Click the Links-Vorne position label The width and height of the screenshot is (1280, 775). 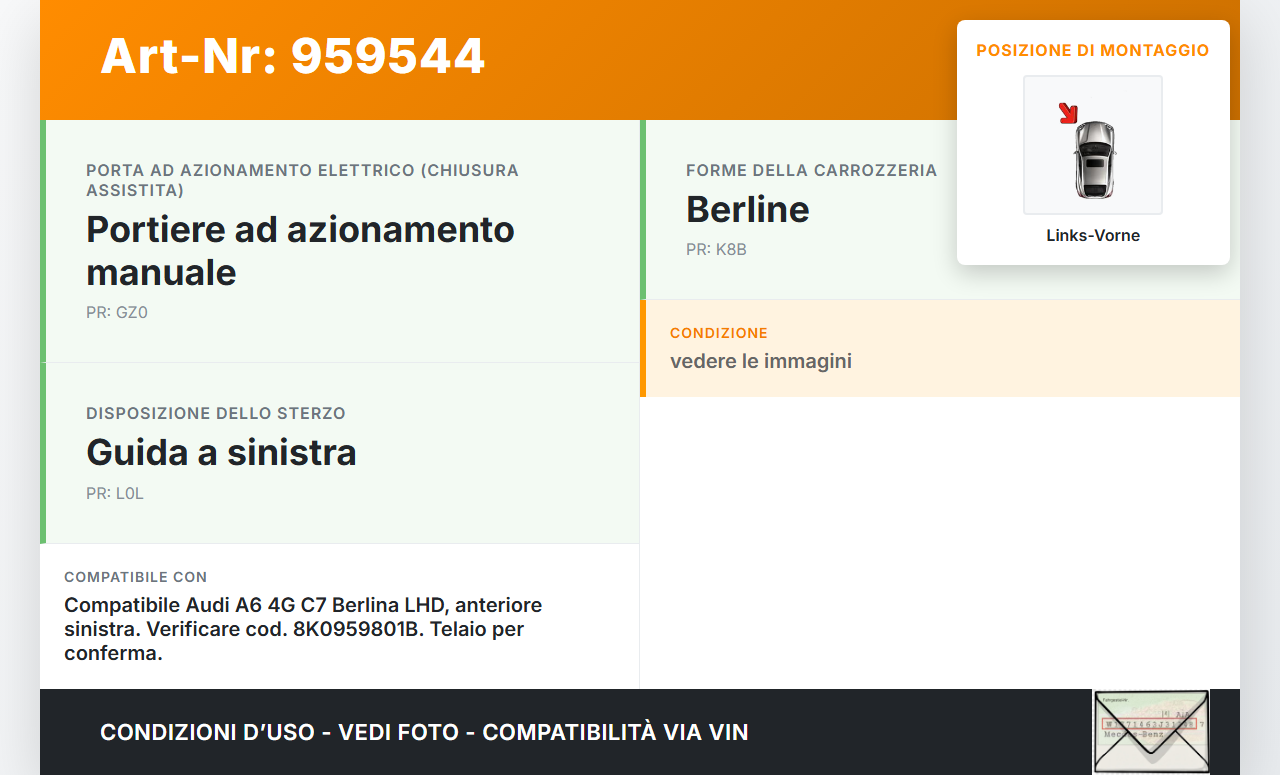[1093, 236]
